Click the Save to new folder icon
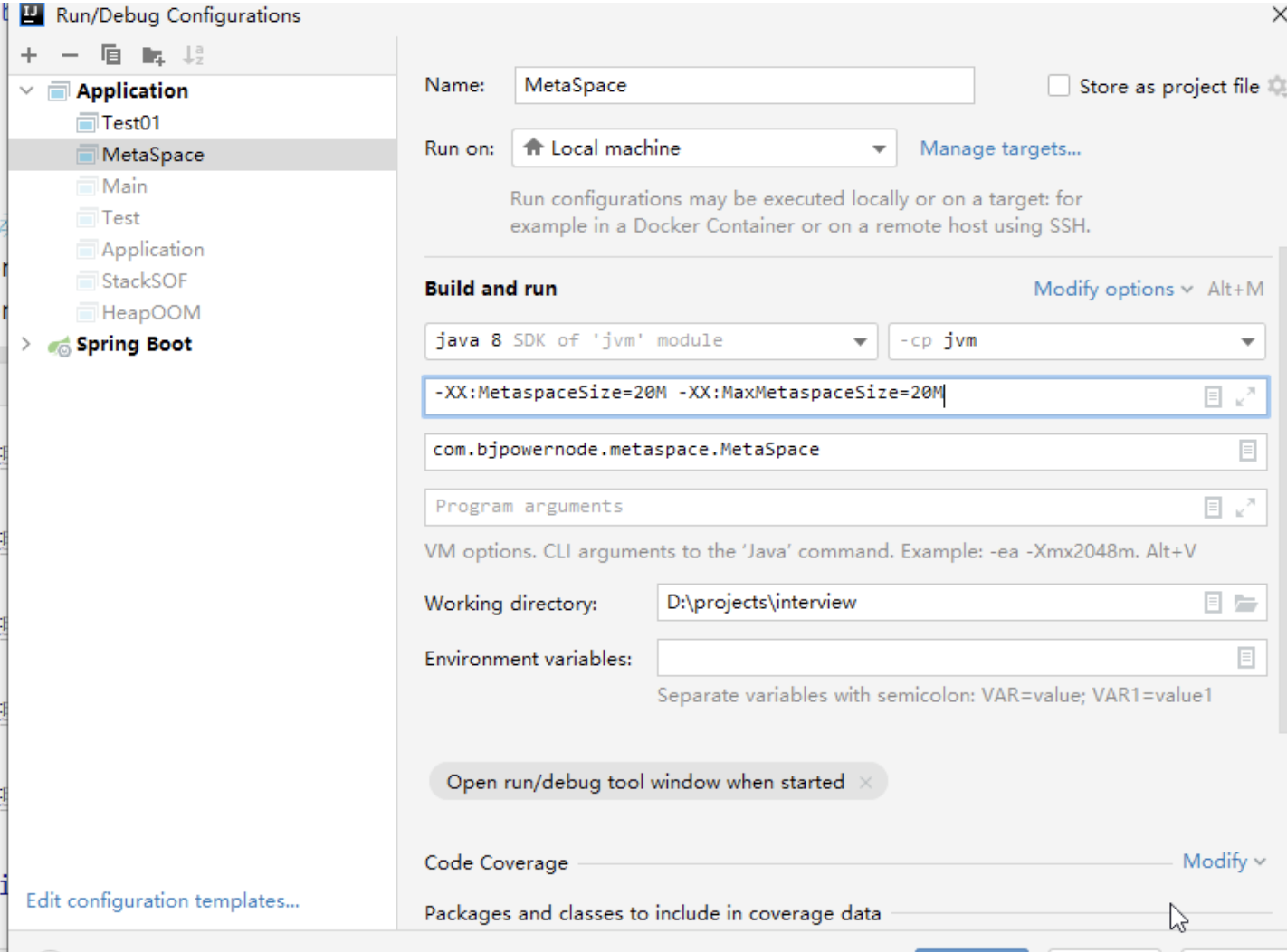The image size is (1287, 952). [153, 56]
